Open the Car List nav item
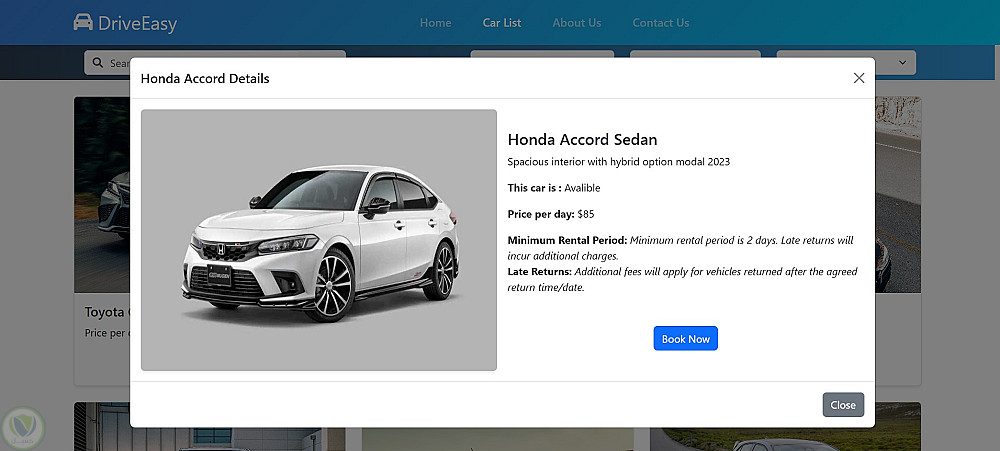 (x=501, y=23)
